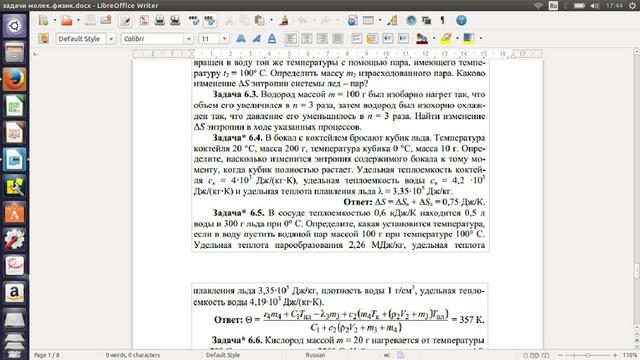Open Firefox from the Ubuntu launcher
The image size is (640, 360).
pos(15,79)
